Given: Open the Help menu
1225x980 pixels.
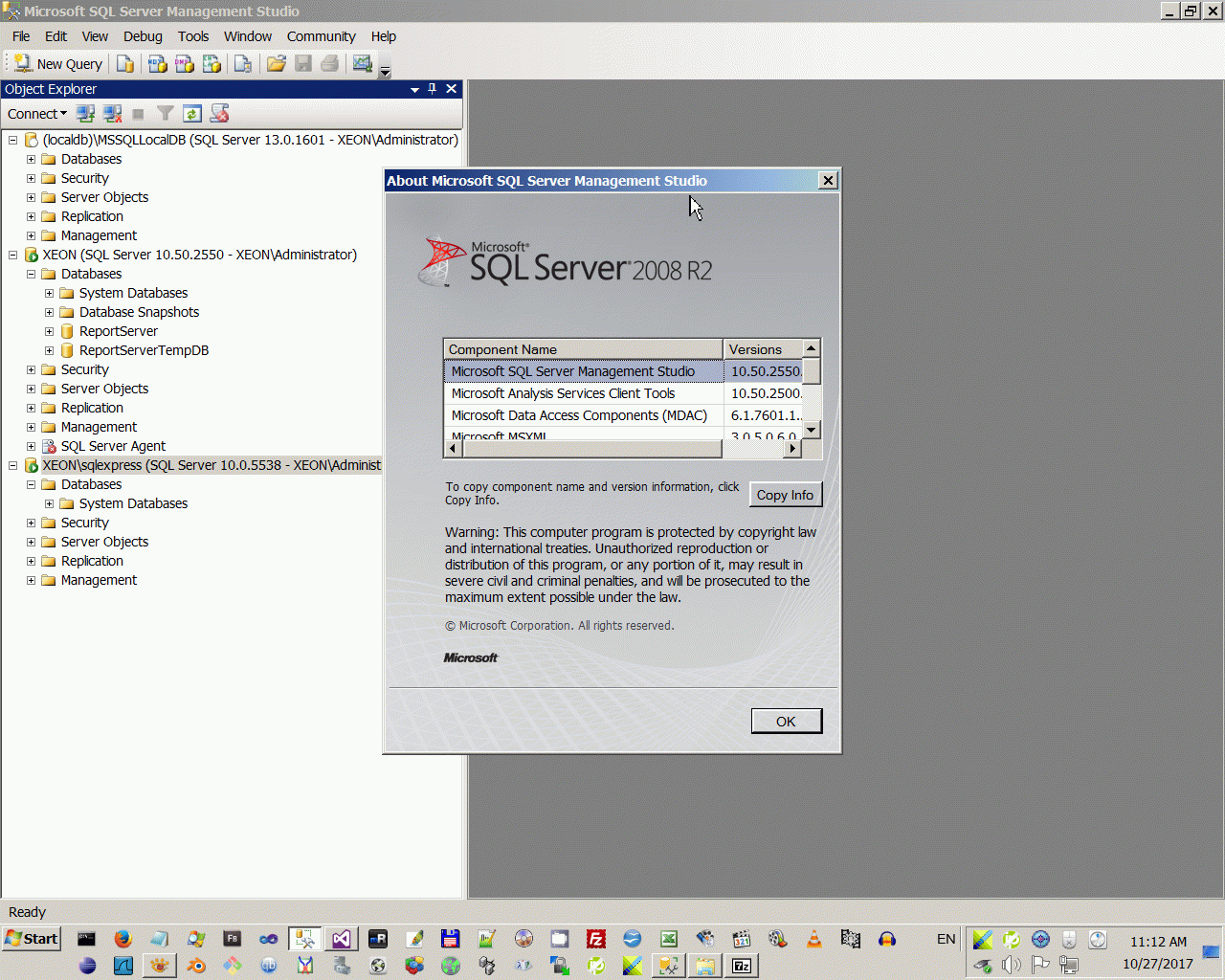Looking at the screenshot, I should (384, 36).
